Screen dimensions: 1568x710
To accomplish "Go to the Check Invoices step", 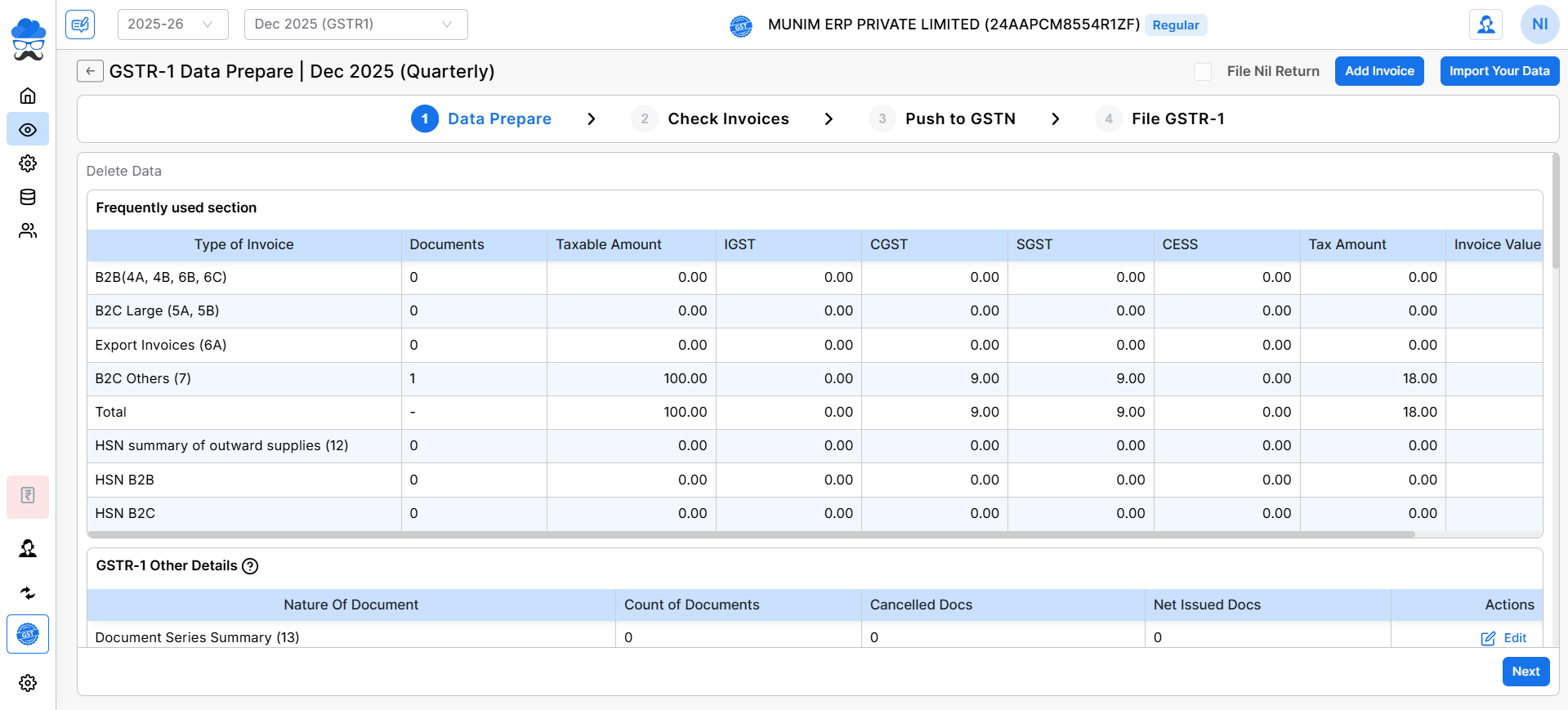I will coord(727,119).
